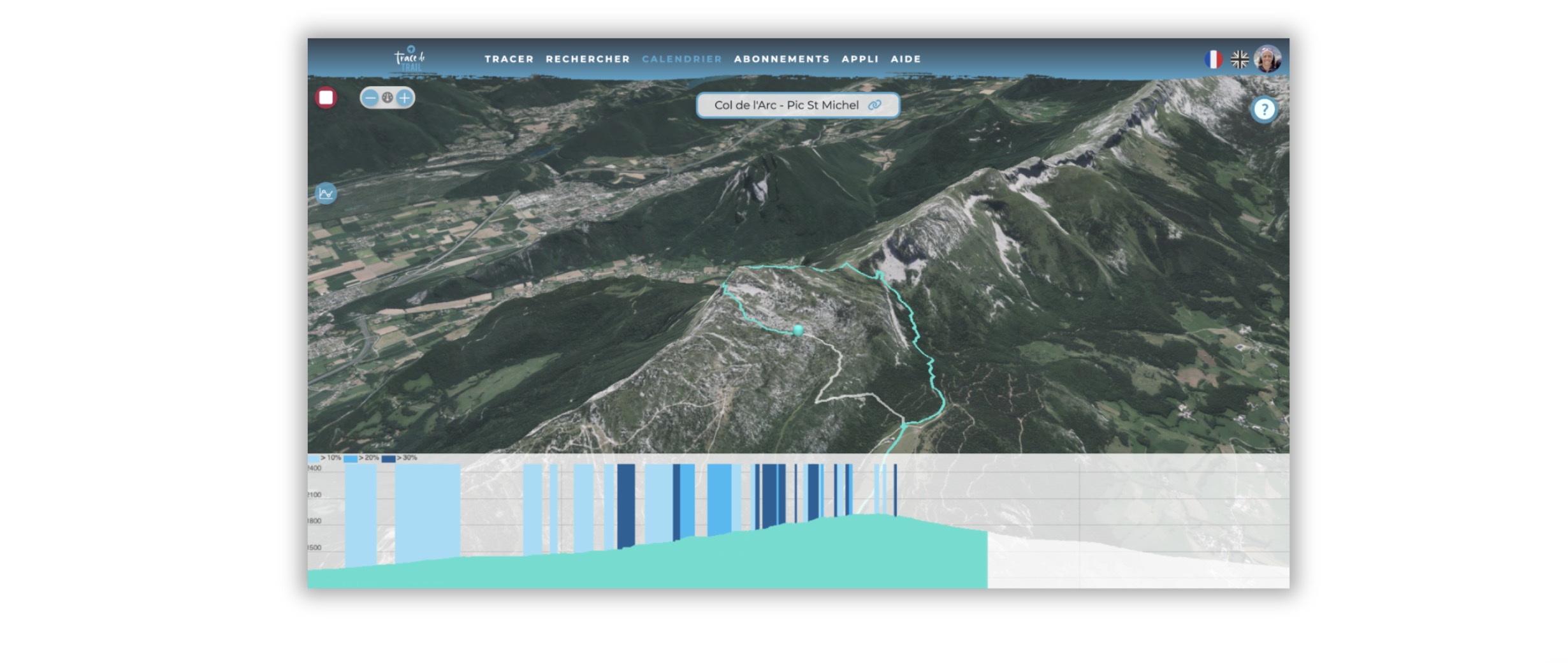Open the CALENDRIER page
1568x663 pixels.
pyautogui.click(x=681, y=59)
